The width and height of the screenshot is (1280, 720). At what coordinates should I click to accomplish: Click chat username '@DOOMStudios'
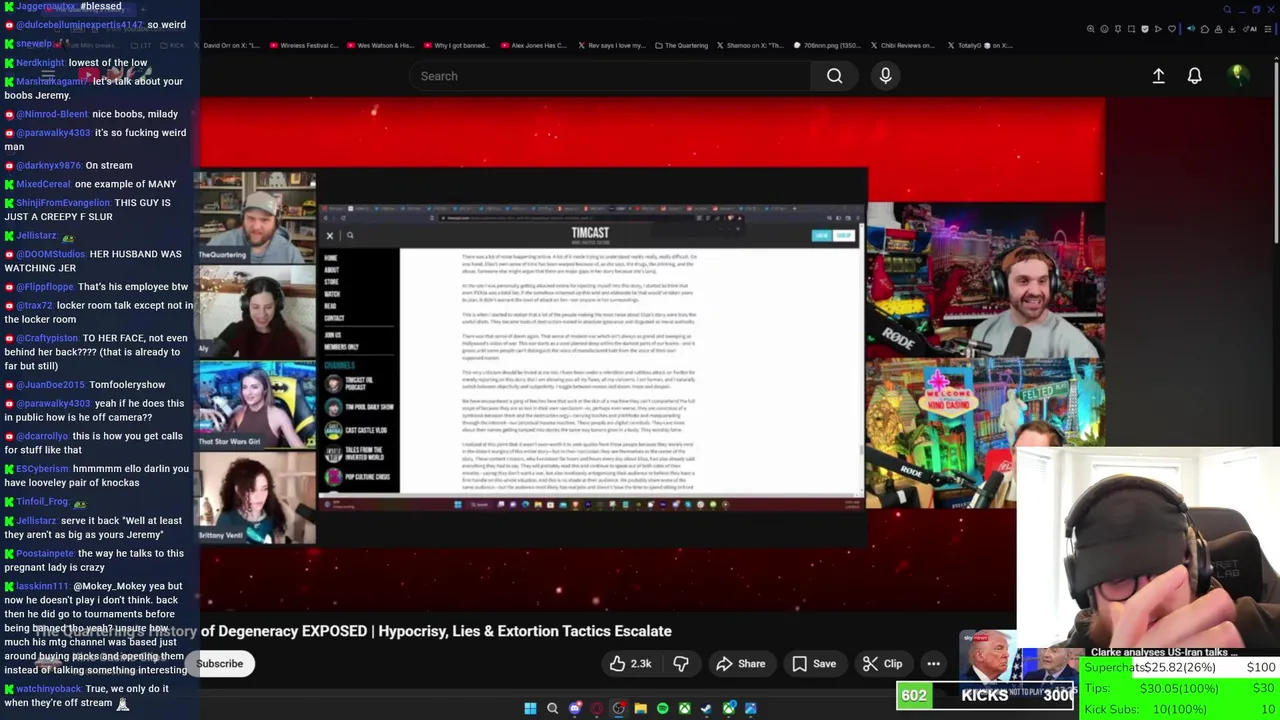(51, 254)
